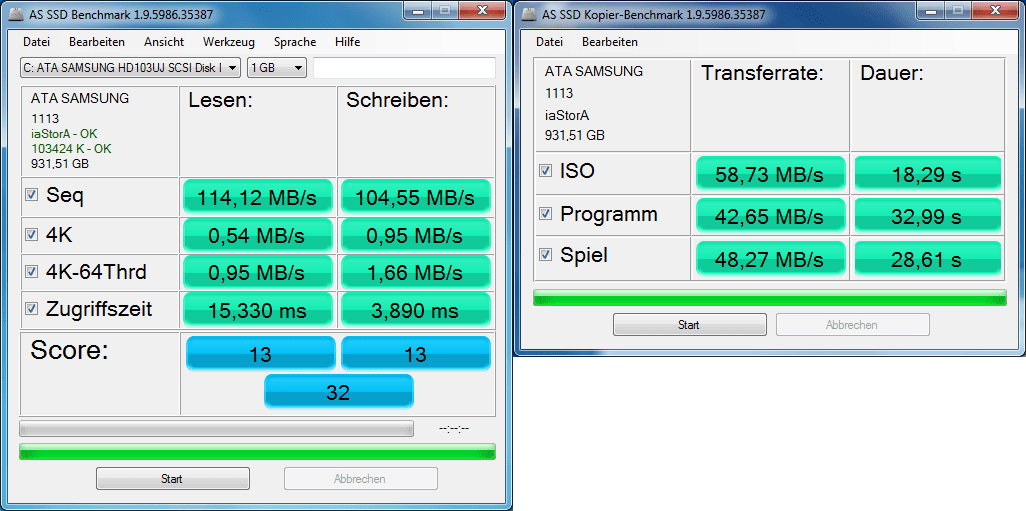The height and width of the screenshot is (511, 1026).
Task: Click the AS SSD Benchmark title bar icon
Action: click(x=16, y=14)
